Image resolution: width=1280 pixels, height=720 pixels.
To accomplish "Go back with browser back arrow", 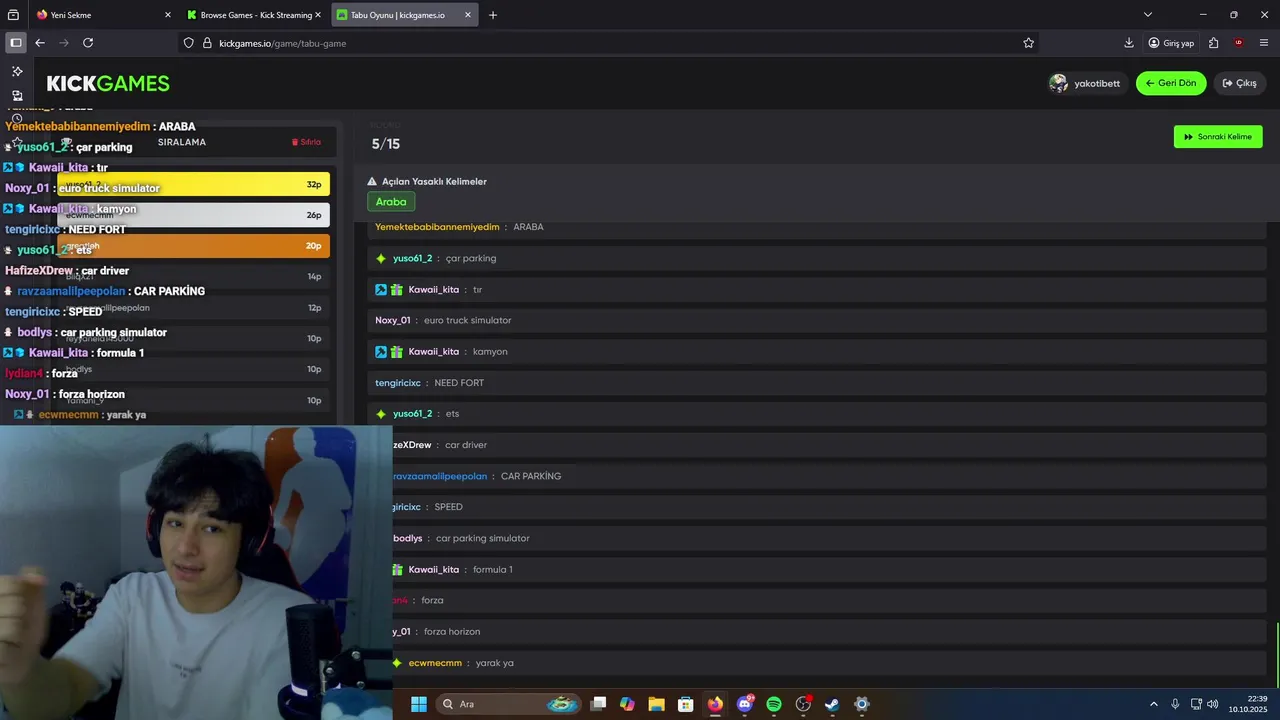I will (40, 43).
